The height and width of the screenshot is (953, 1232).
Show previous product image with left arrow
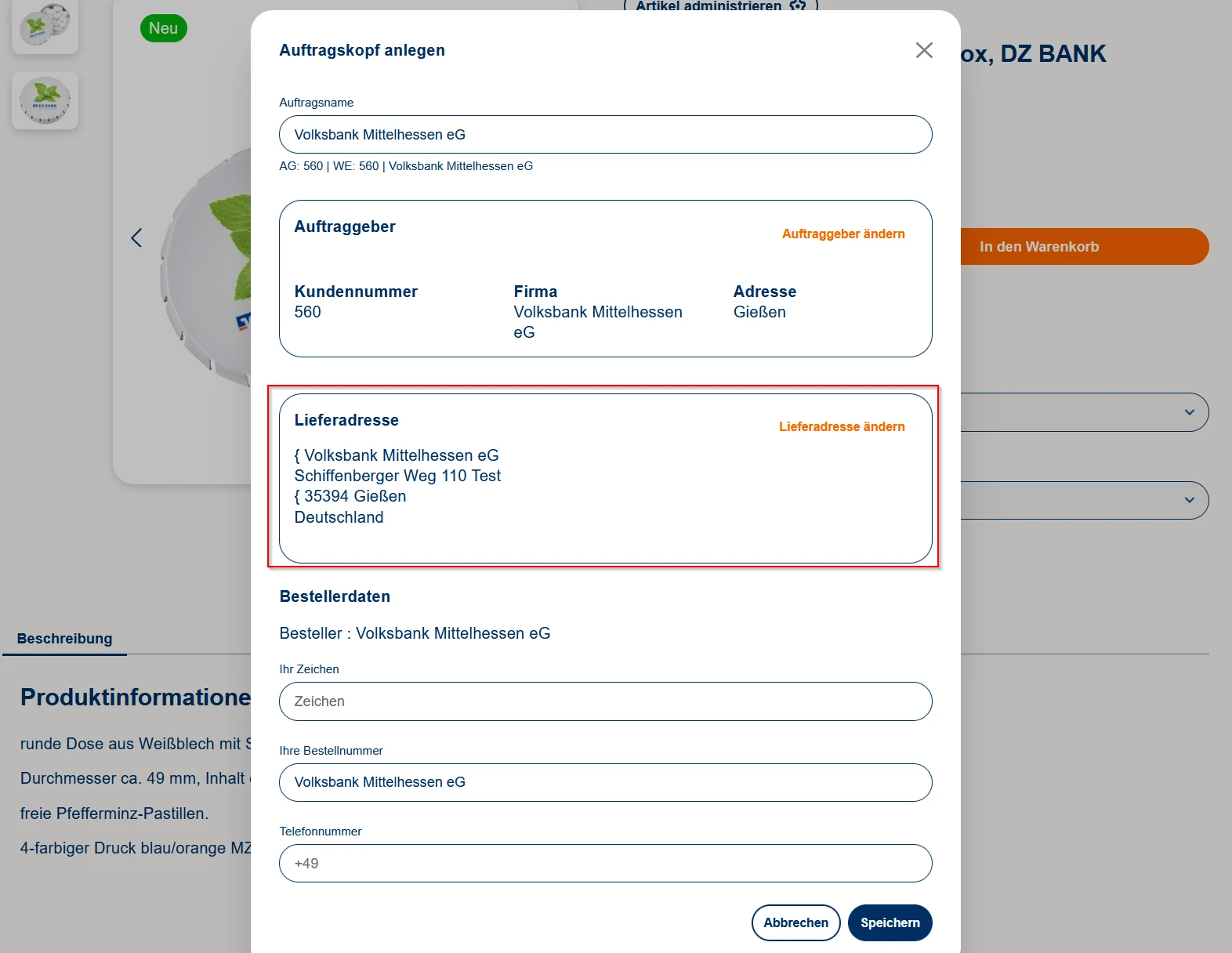coord(137,237)
